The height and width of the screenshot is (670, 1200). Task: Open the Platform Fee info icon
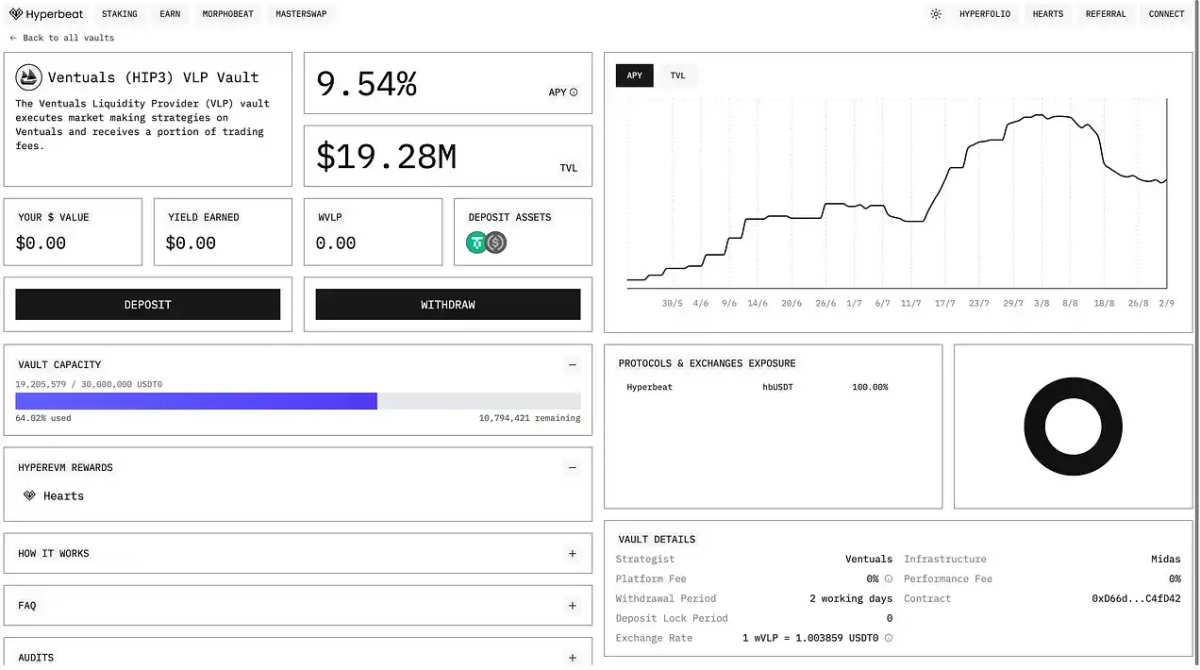tap(889, 578)
